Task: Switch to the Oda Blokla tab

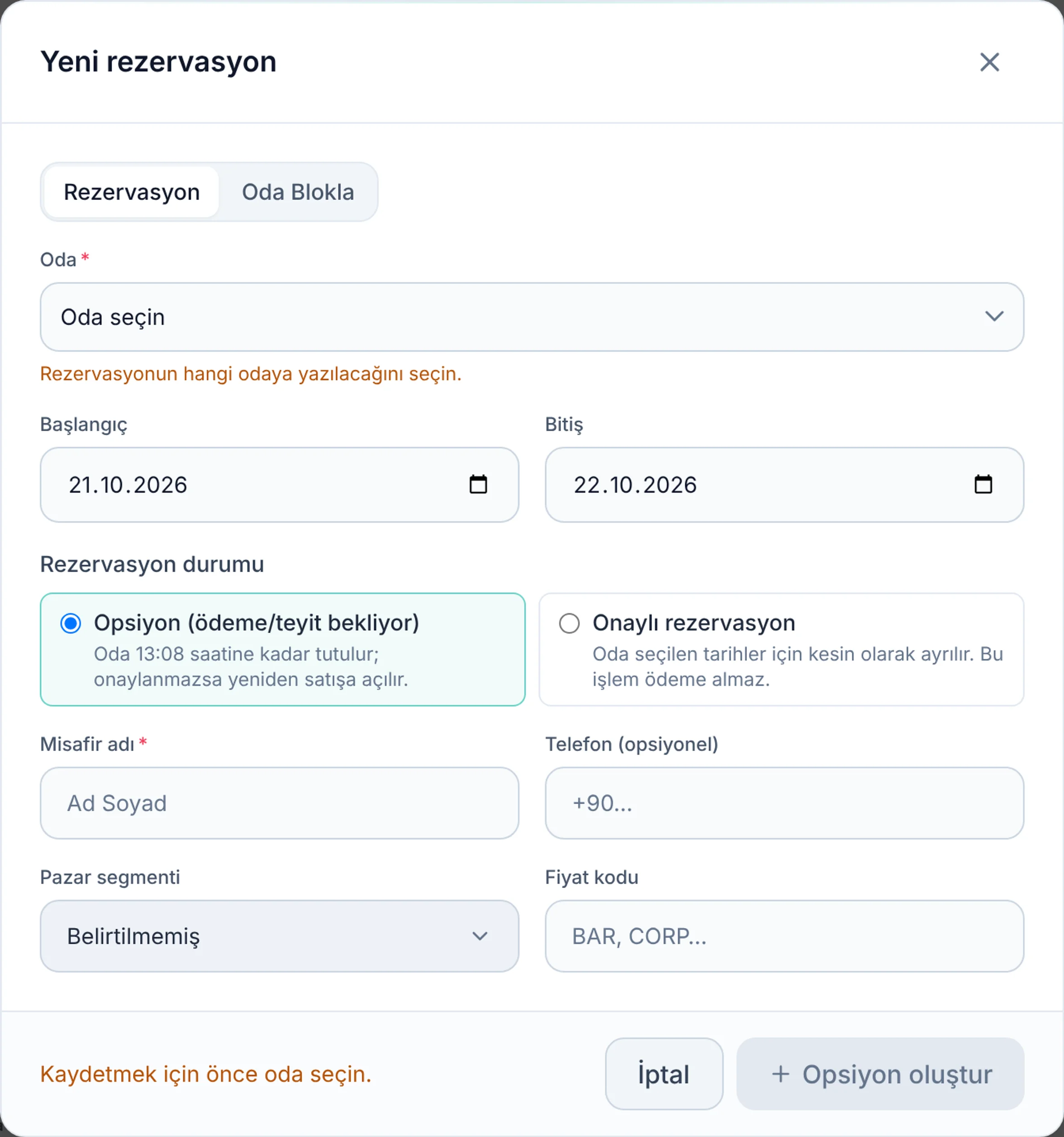Action: tap(298, 191)
